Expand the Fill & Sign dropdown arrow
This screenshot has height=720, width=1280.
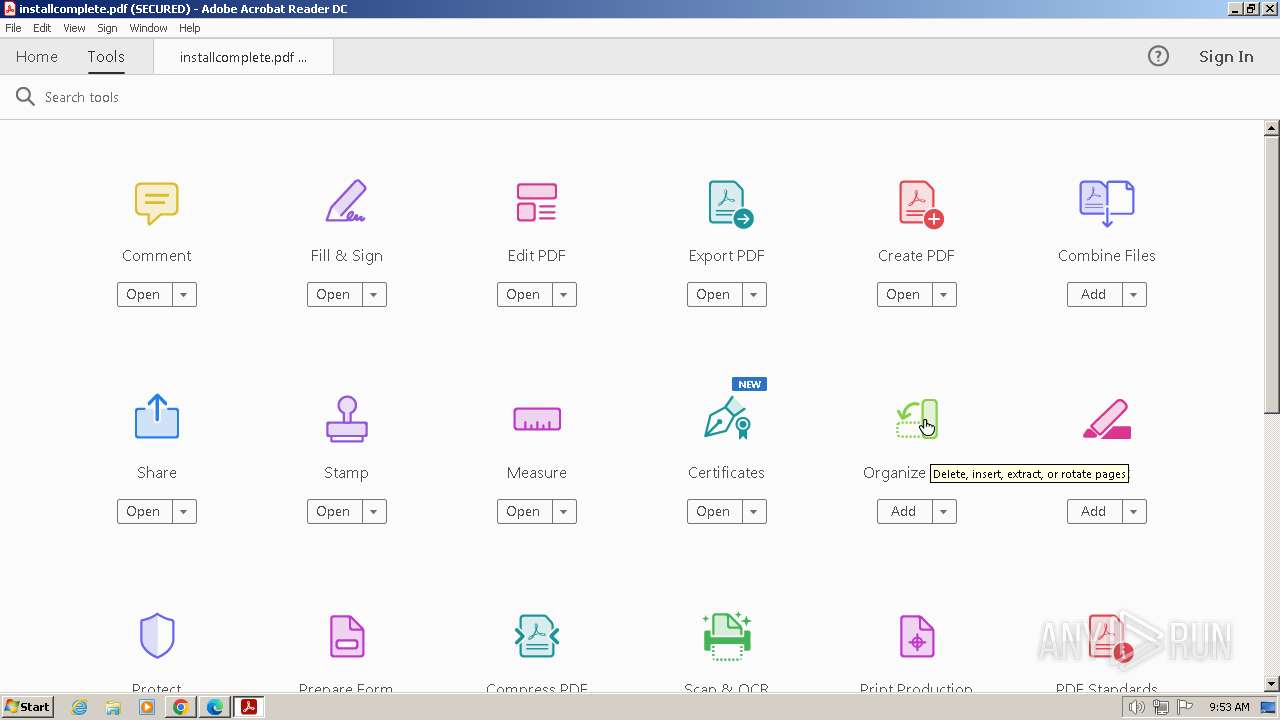click(373, 295)
